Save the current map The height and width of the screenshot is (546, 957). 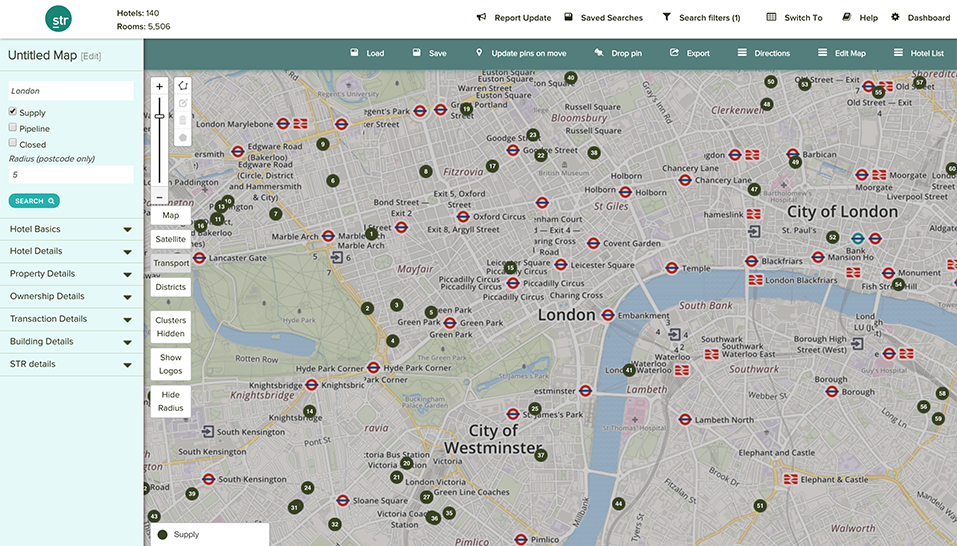click(x=418, y=53)
